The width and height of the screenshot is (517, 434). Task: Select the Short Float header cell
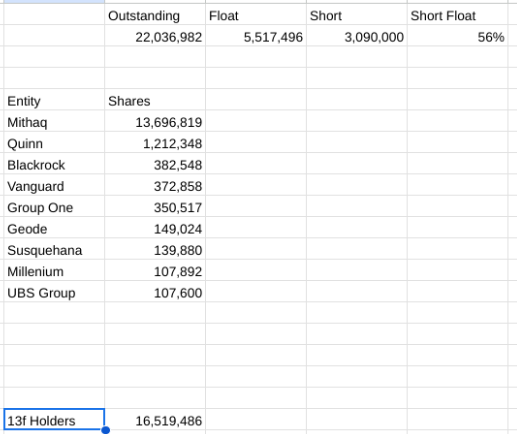click(x=457, y=15)
